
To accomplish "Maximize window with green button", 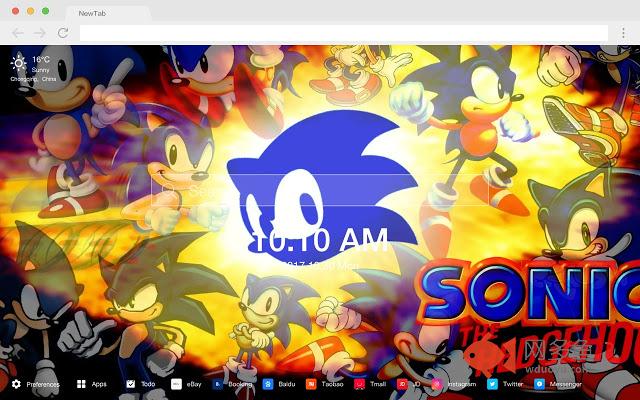I will click(x=46, y=11).
